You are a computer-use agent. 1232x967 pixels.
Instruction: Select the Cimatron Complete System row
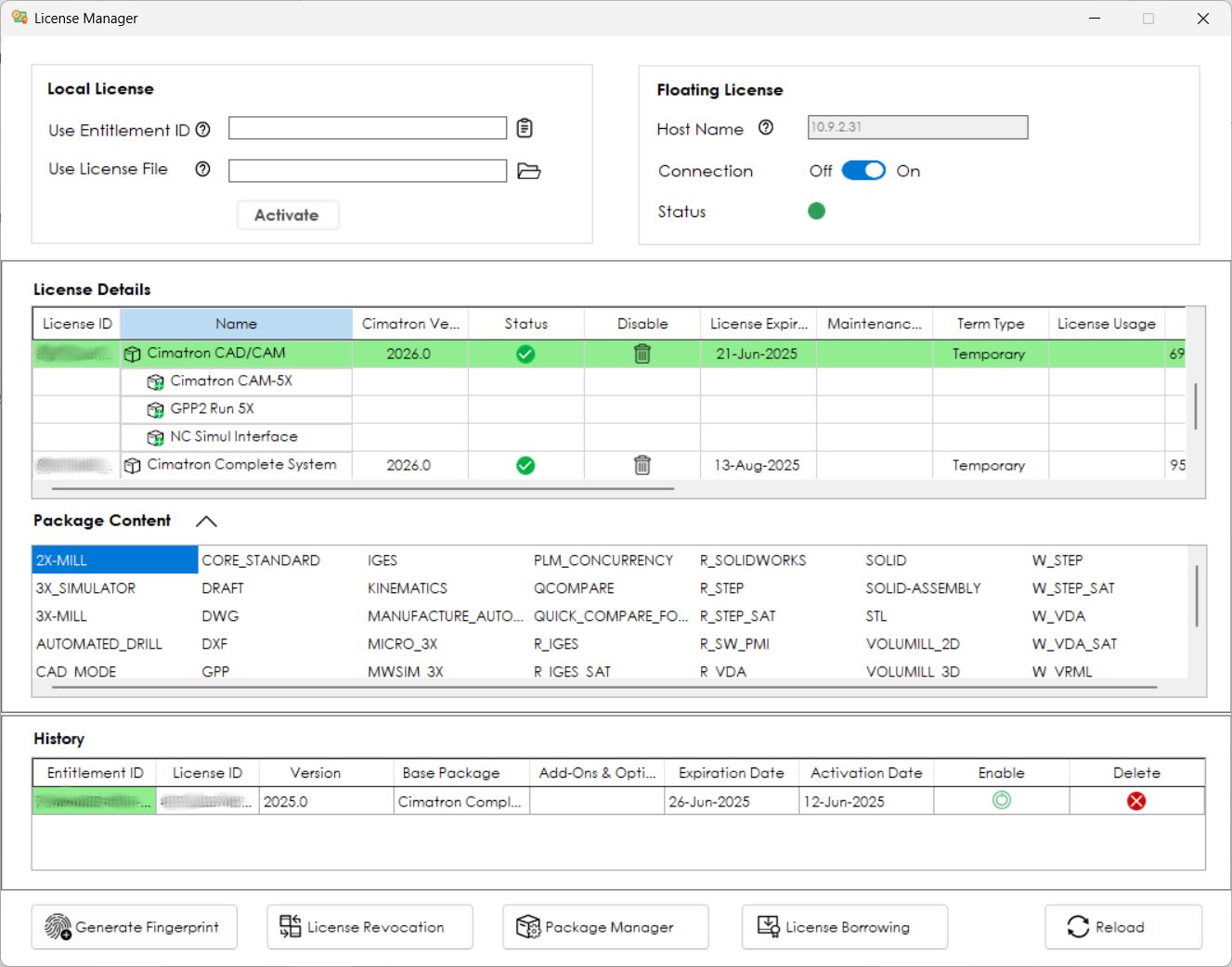[241, 465]
